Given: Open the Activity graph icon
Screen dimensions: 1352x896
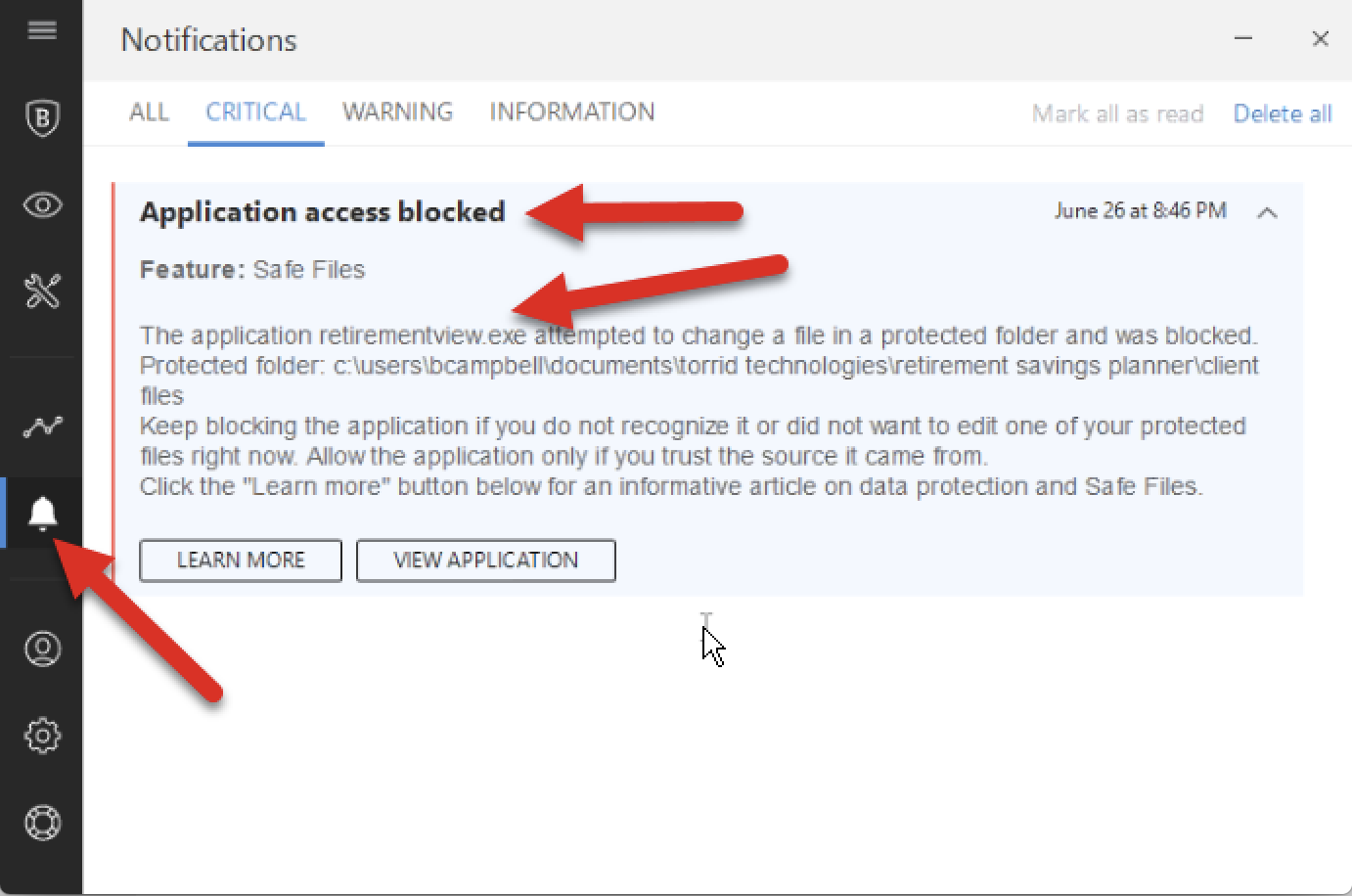Looking at the screenshot, I should [x=42, y=426].
